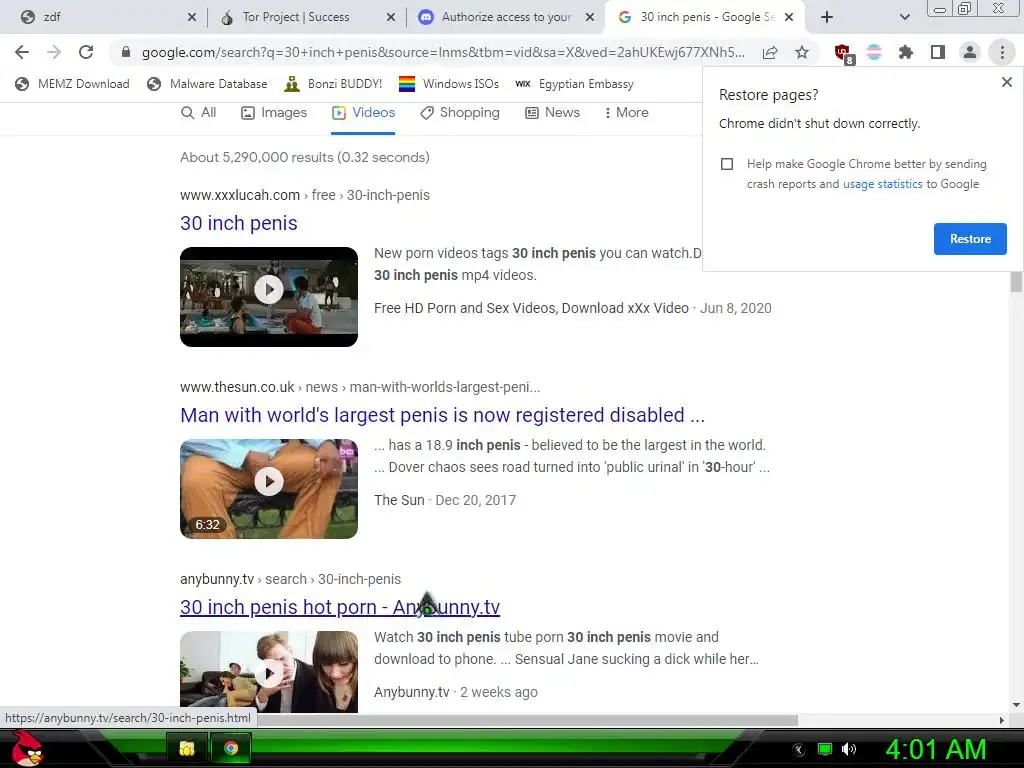
Task: Close the Authorize access Discord tab
Action: pyautogui.click(x=590, y=17)
